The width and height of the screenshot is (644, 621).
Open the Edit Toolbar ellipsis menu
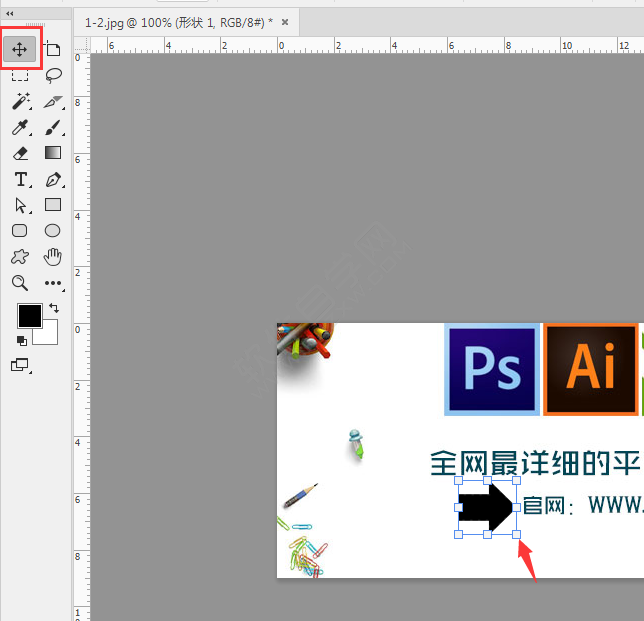tap(53, 283)
